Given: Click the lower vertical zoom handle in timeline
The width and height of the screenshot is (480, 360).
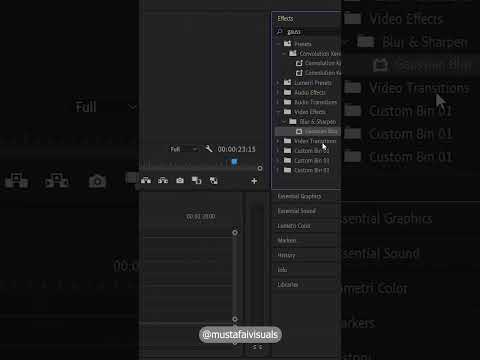Looking at the screenshot, I should [235, 319].
